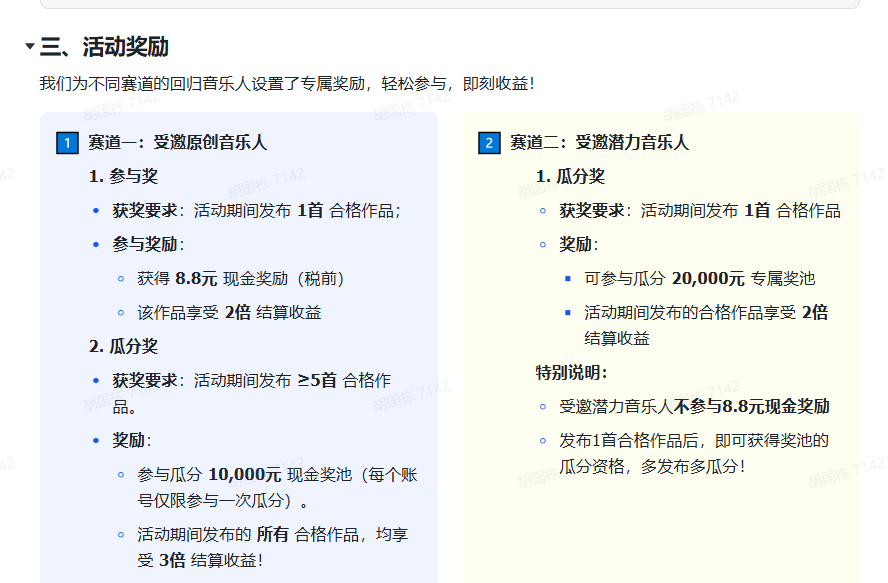Image resolution: width=888 pixels, height=583 pixels.
Task: Select the 1. 瓜分奖 subheading in 赛道二
Action: [570, 177]
